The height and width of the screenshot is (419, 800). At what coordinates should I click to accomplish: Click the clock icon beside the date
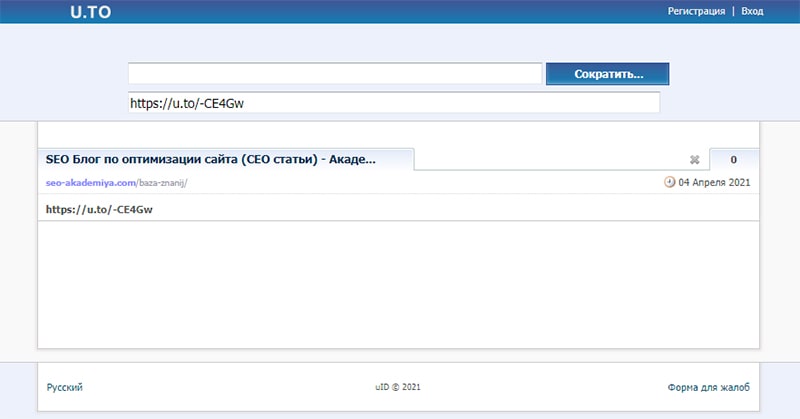669,182
